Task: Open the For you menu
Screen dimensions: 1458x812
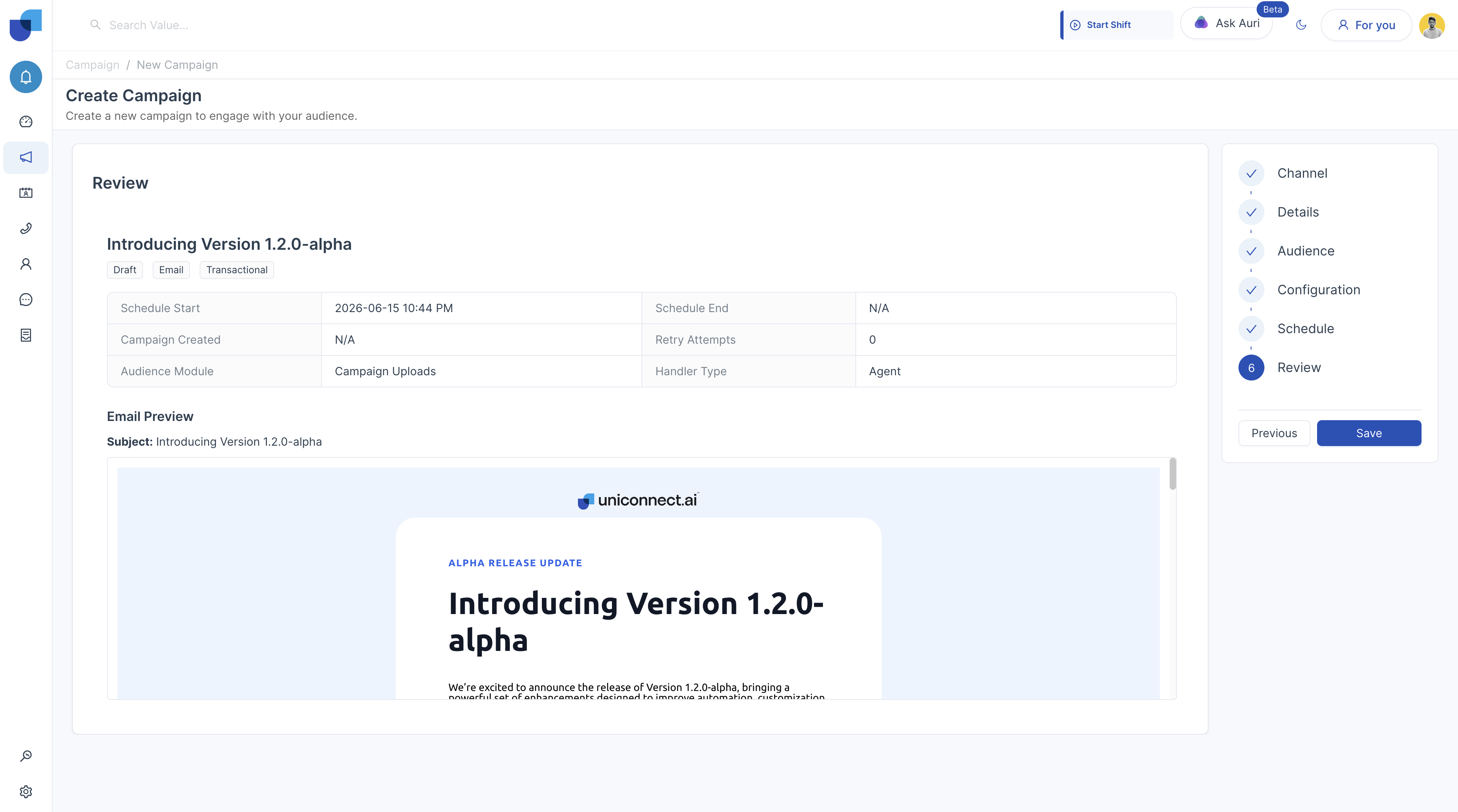Action: point(1366,25)
